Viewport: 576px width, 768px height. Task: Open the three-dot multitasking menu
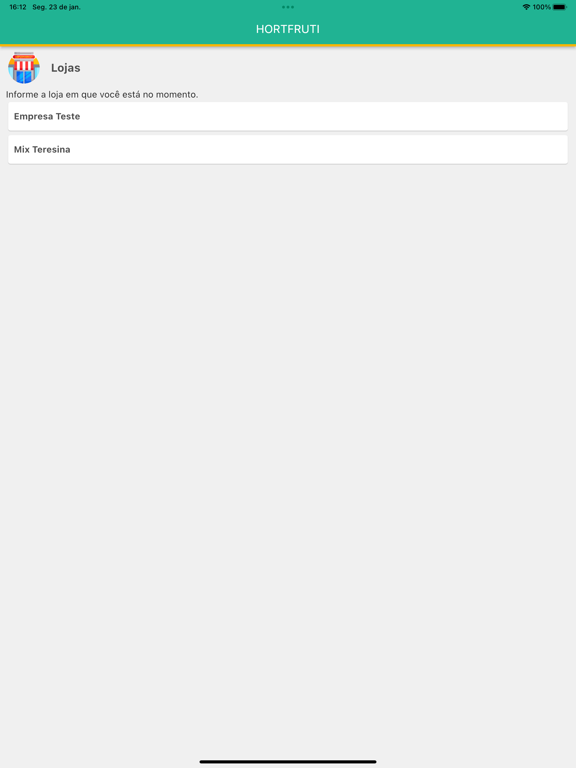(x=288, y=7)
